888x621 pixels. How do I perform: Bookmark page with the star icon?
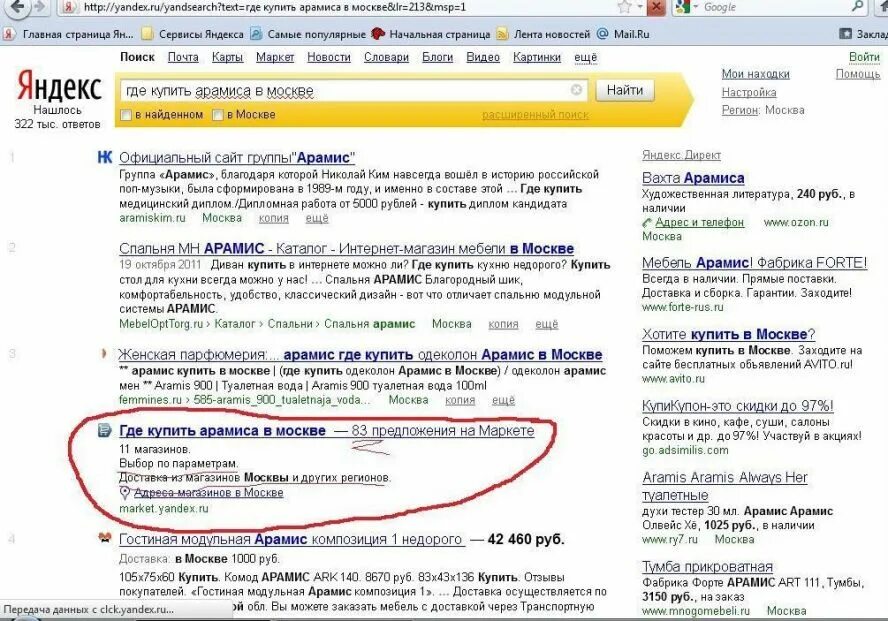(625, 7)
